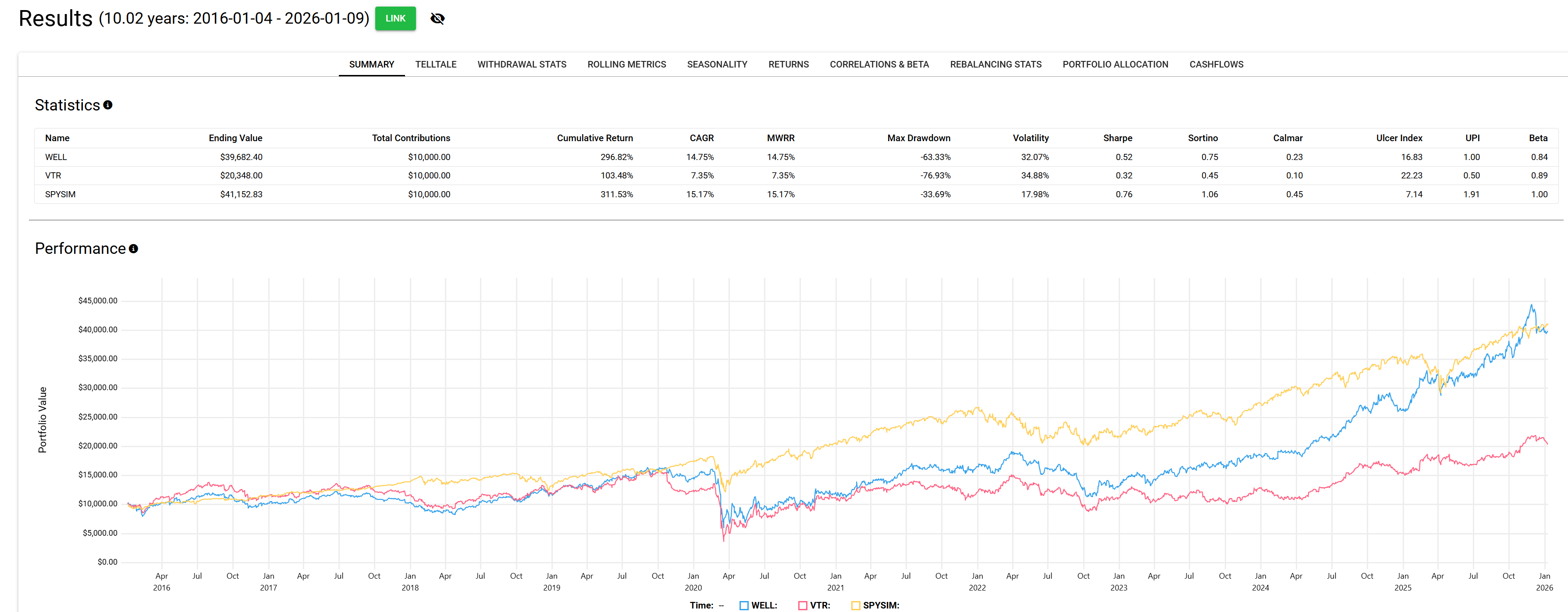
Task: Click the Max Drawdown column header
Action: click(x=918, y=138)
